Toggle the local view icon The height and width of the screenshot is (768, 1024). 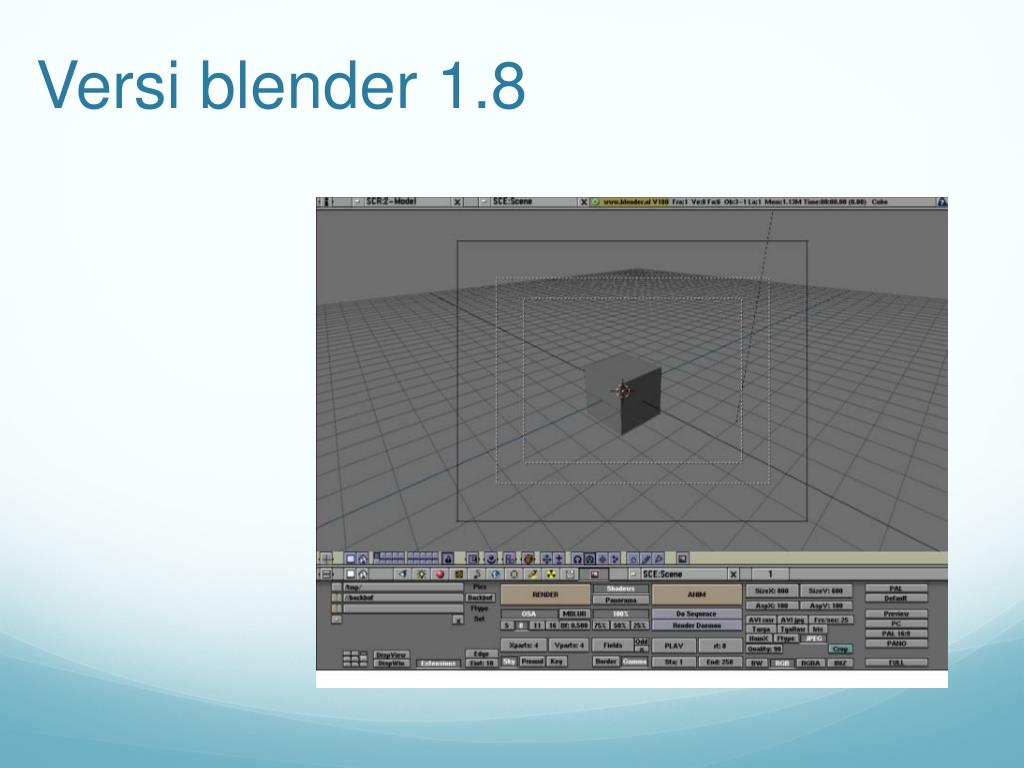472,558
